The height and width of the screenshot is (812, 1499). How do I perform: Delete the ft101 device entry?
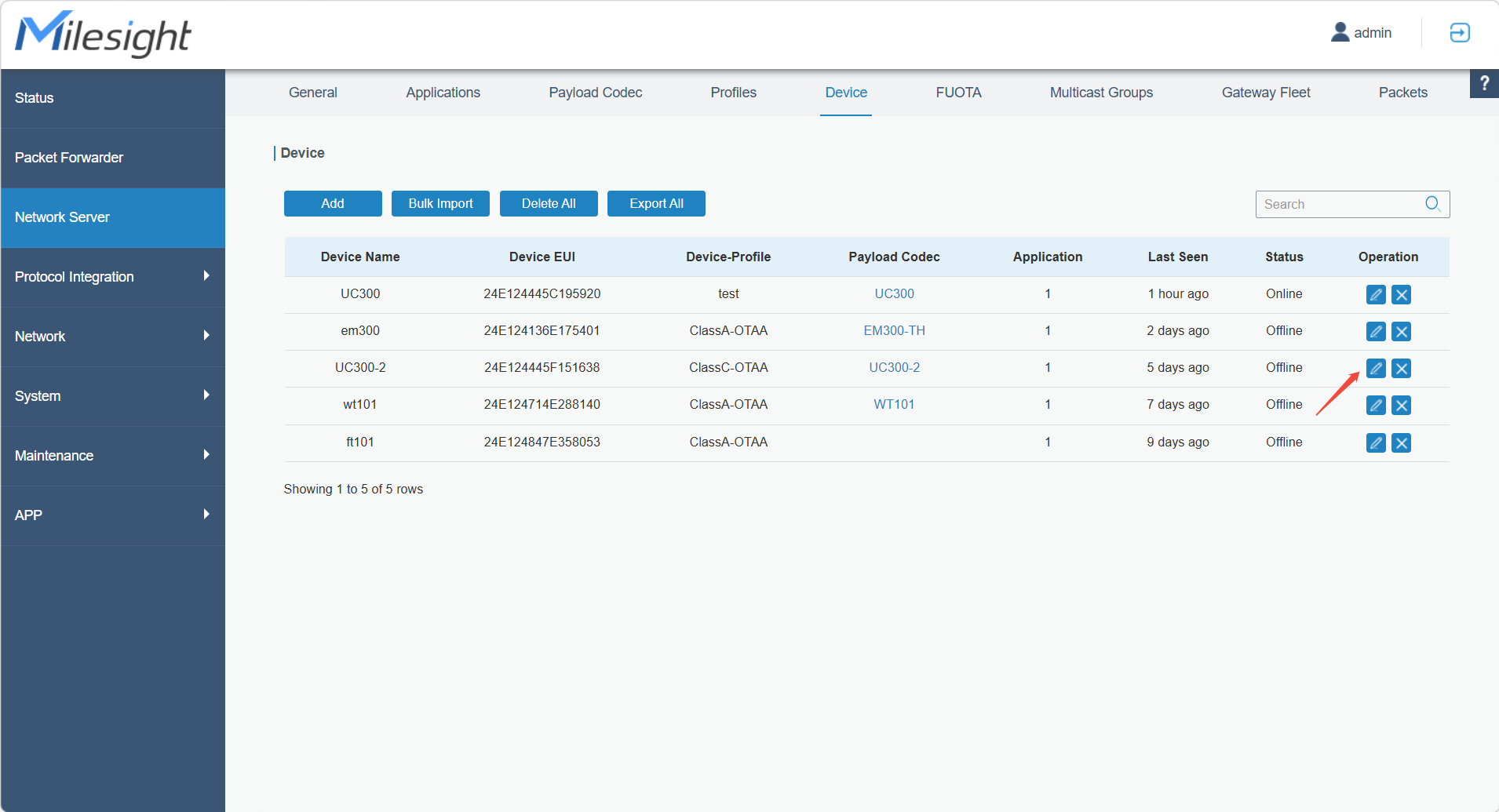coord(1401,442)
